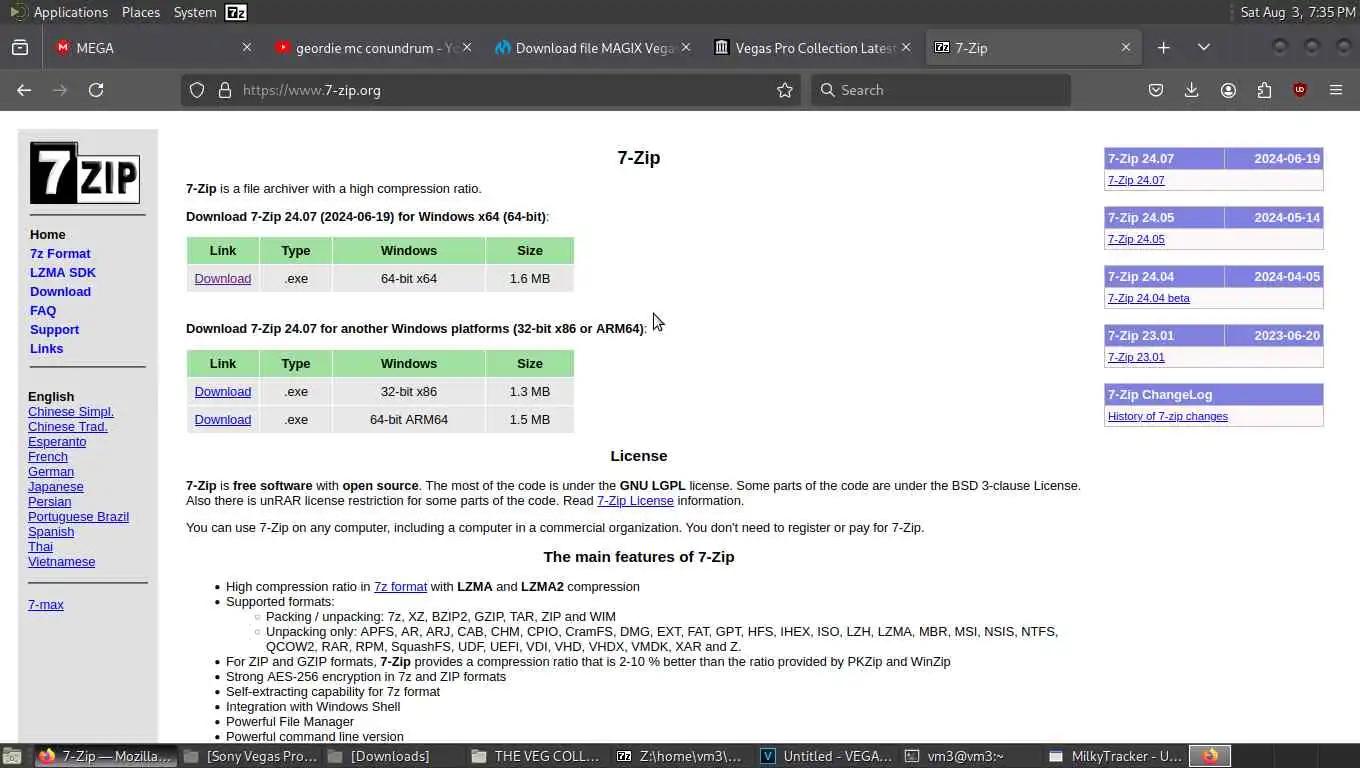Open the 7-Zip 24.07 news link

1136,180
